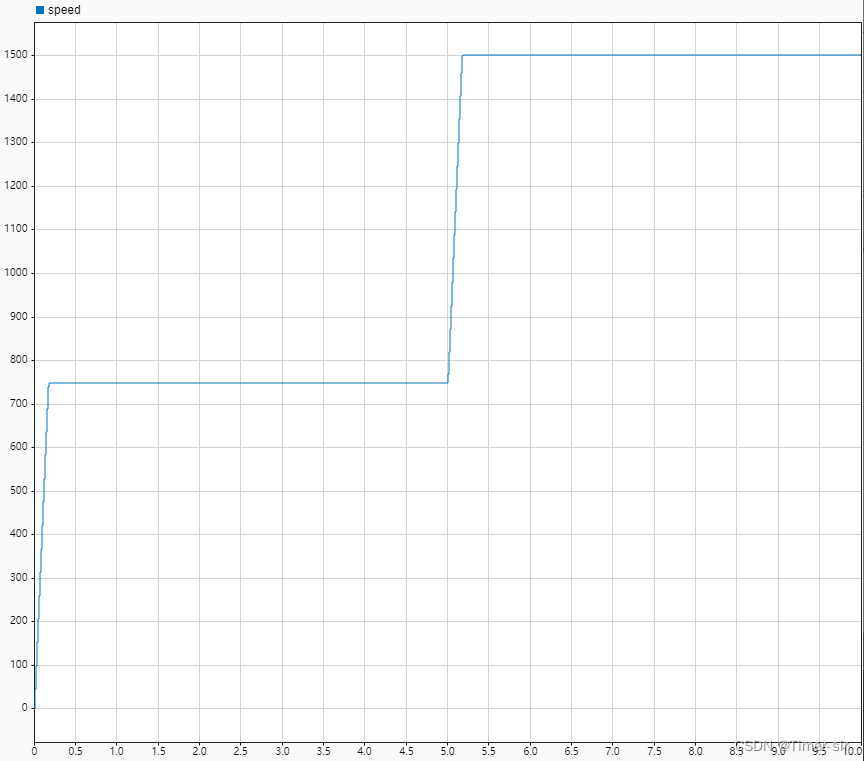Click the 2.5 x-axis tick label

click(x=240, y=751)
